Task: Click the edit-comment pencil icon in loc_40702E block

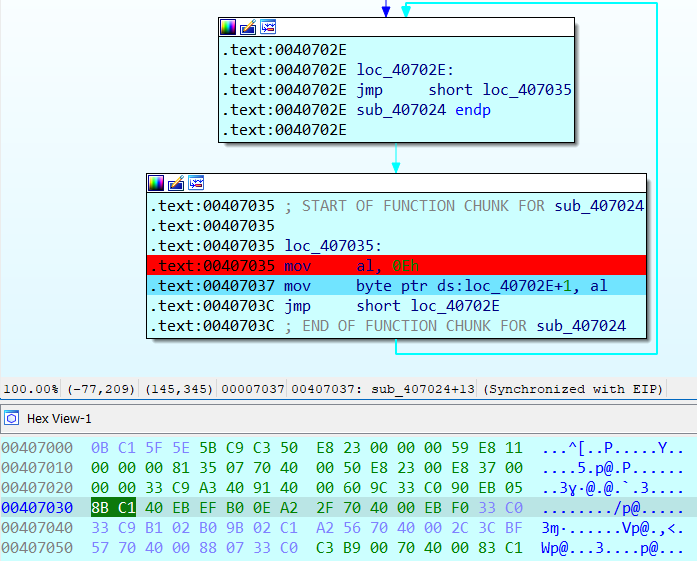Action: [248, 27]
